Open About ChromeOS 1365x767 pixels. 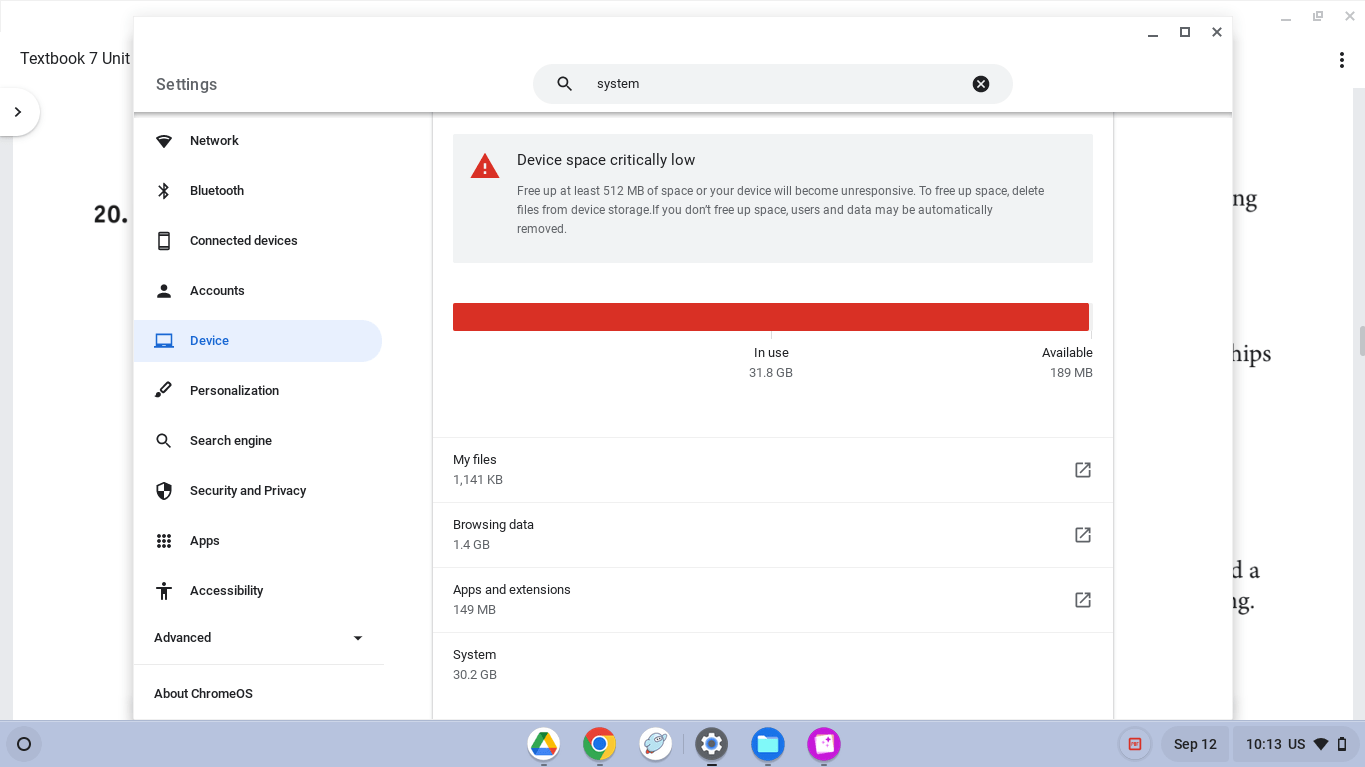click(x=203, y=693)
